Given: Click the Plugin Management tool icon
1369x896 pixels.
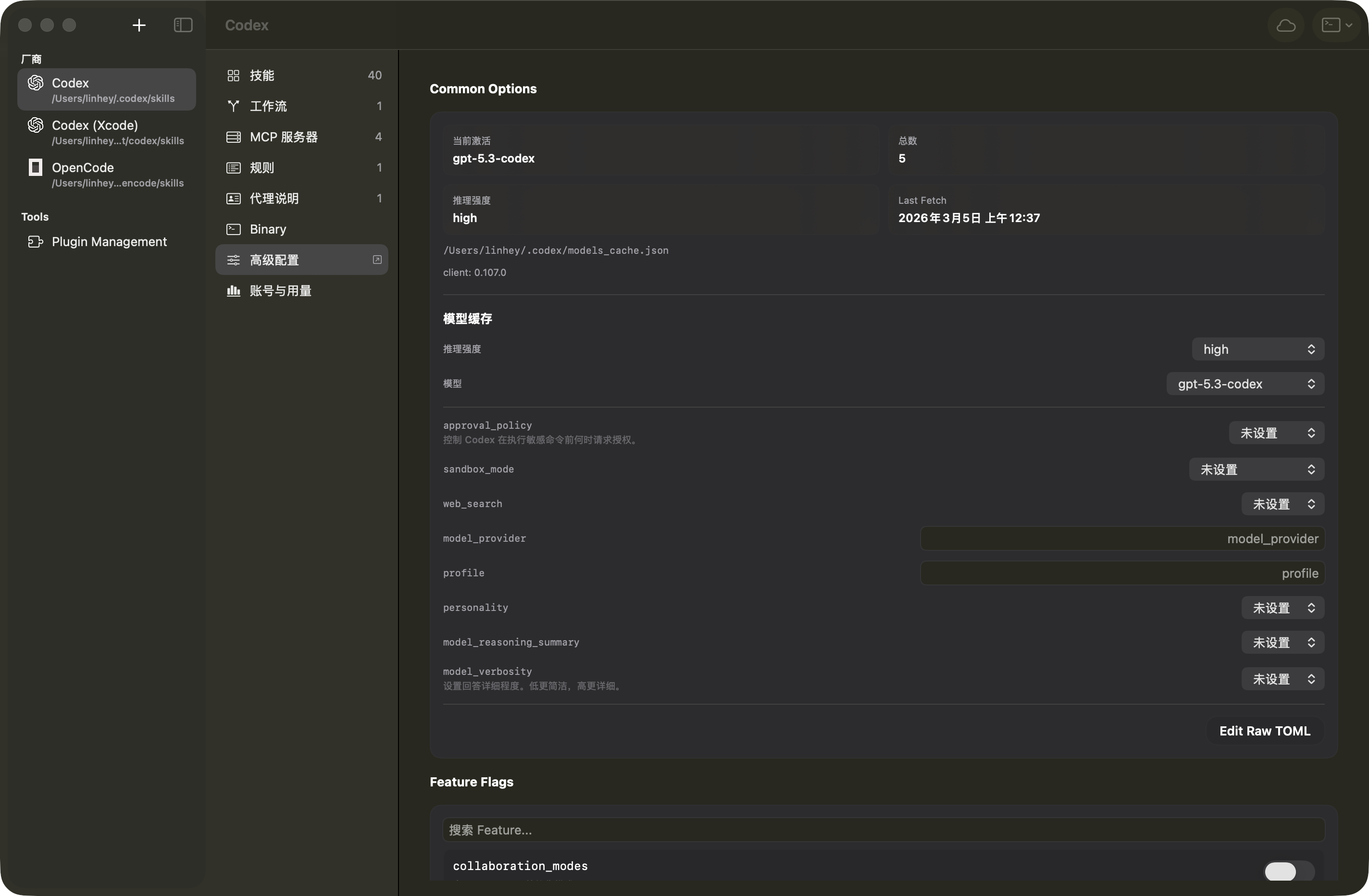Looking at the screenshot, I should click(35, 241).
